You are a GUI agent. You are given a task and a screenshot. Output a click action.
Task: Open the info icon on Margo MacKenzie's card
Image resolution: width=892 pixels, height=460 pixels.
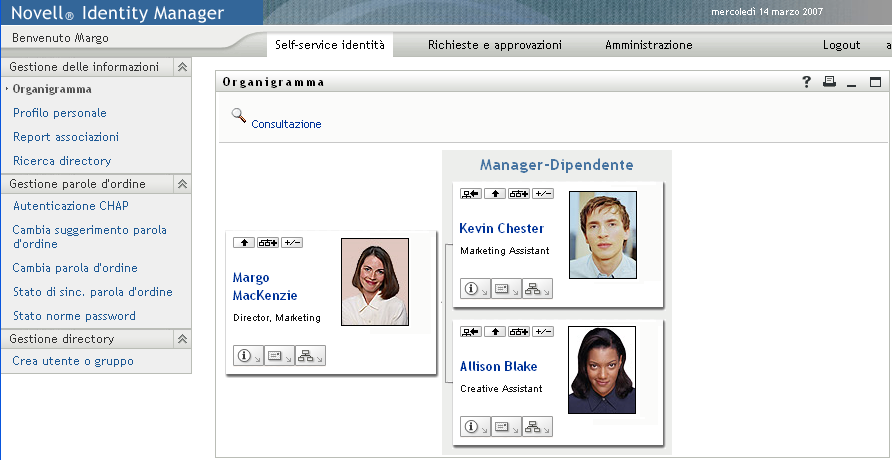click(248, 355)
